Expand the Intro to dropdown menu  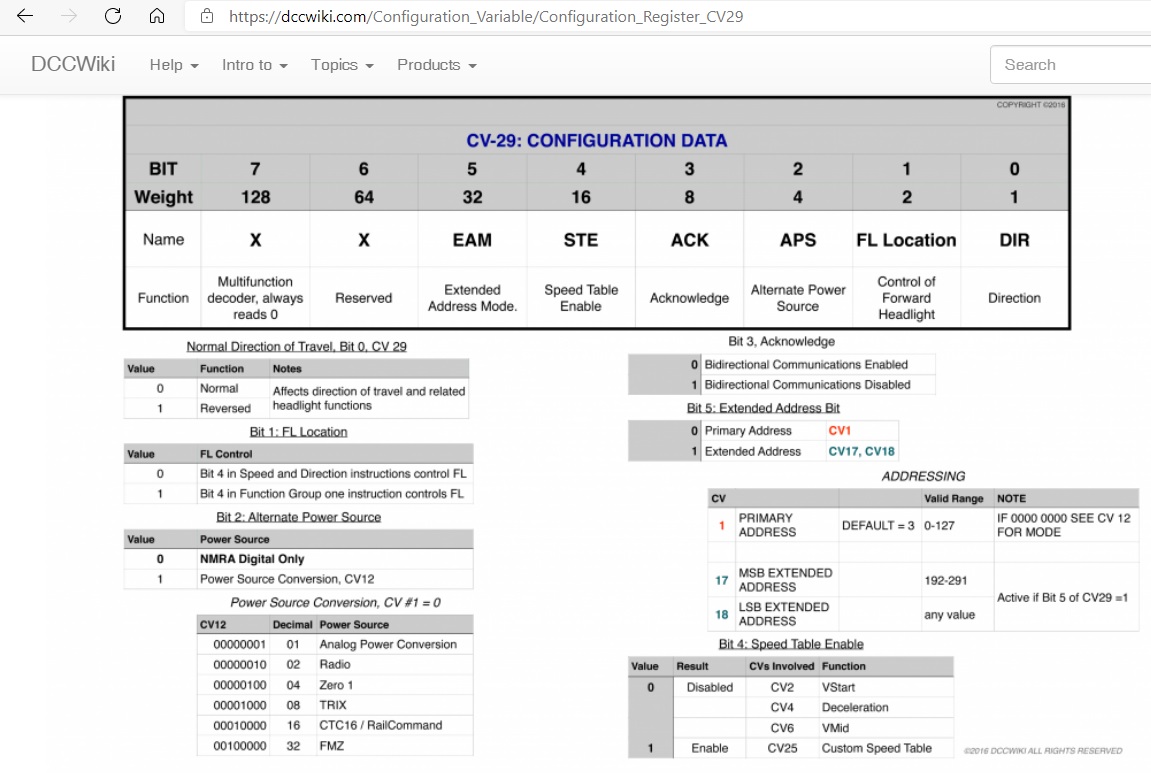point(255,65)
